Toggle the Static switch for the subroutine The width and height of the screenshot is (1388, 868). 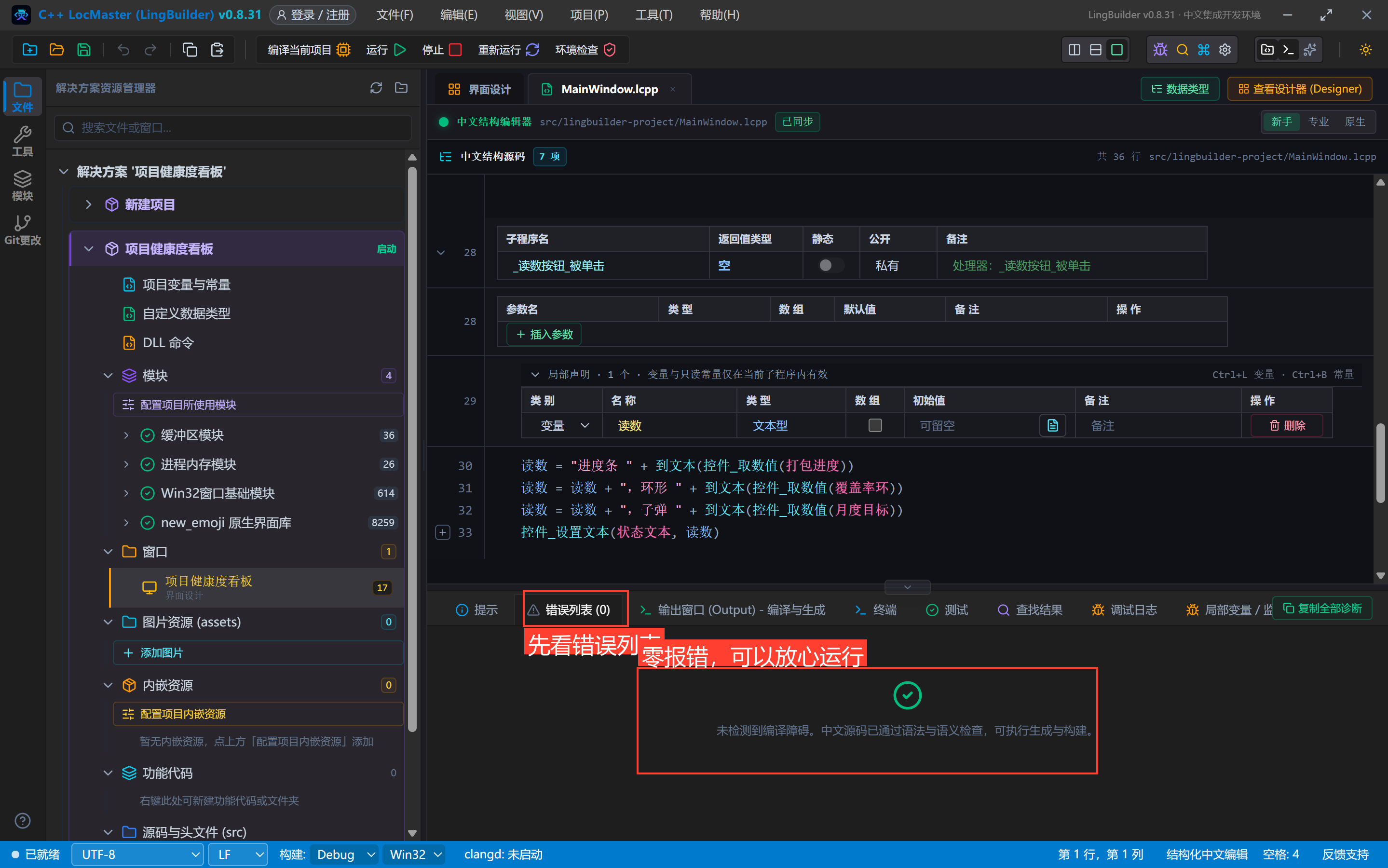point(830,265)
